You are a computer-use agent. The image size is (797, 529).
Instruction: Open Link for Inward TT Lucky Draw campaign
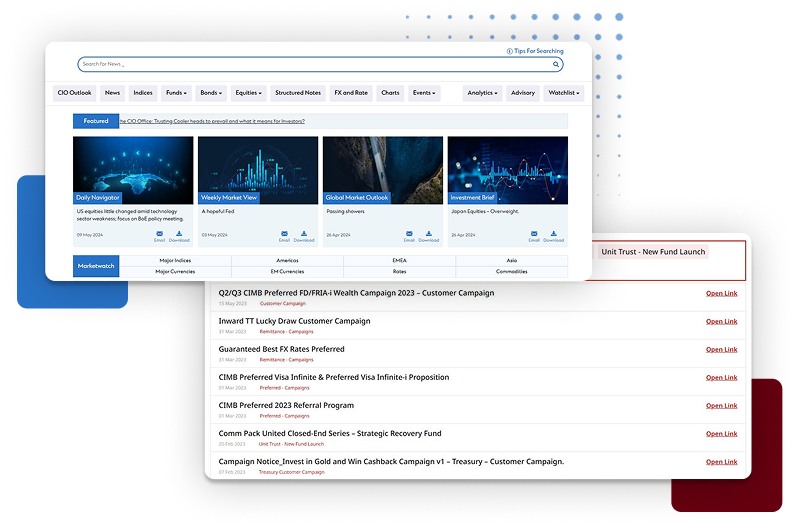point(721,322)
